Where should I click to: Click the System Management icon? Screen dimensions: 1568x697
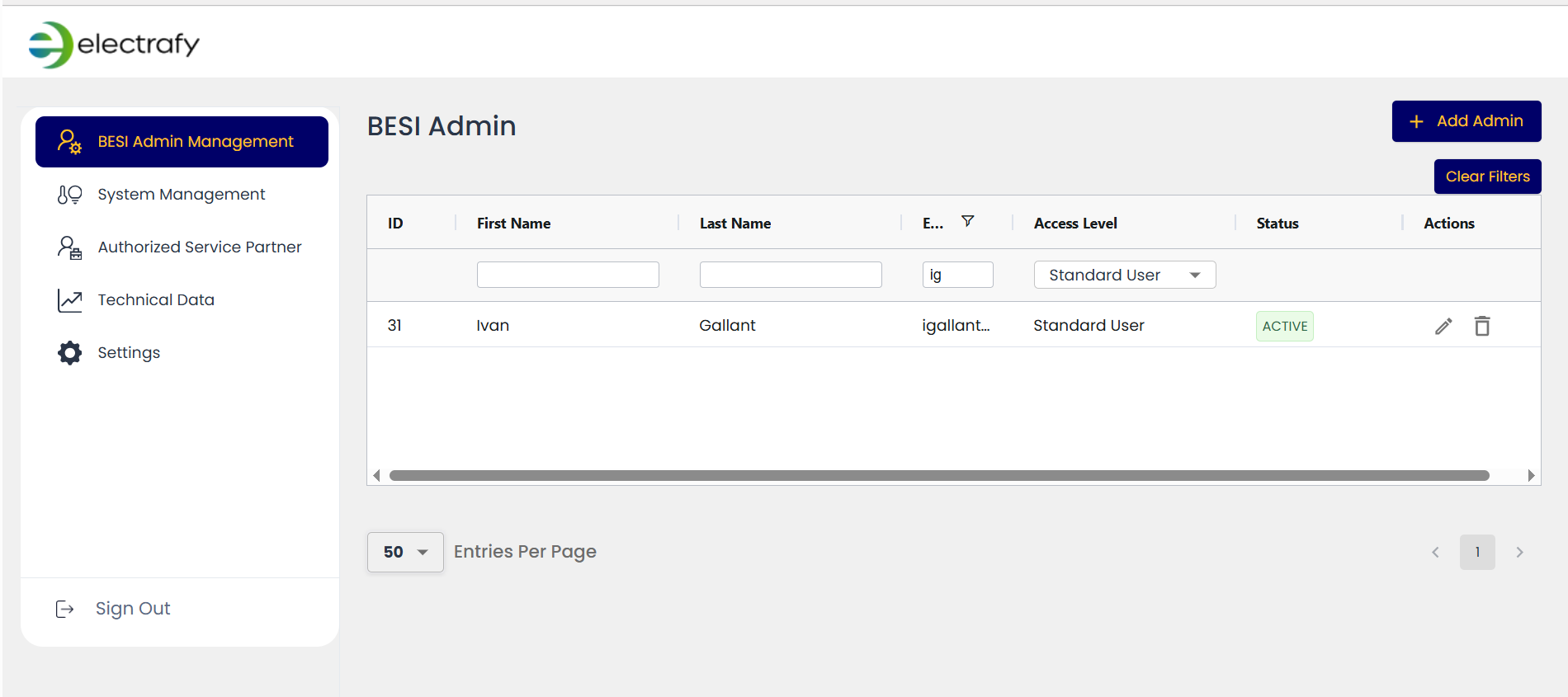pos(69,195)
